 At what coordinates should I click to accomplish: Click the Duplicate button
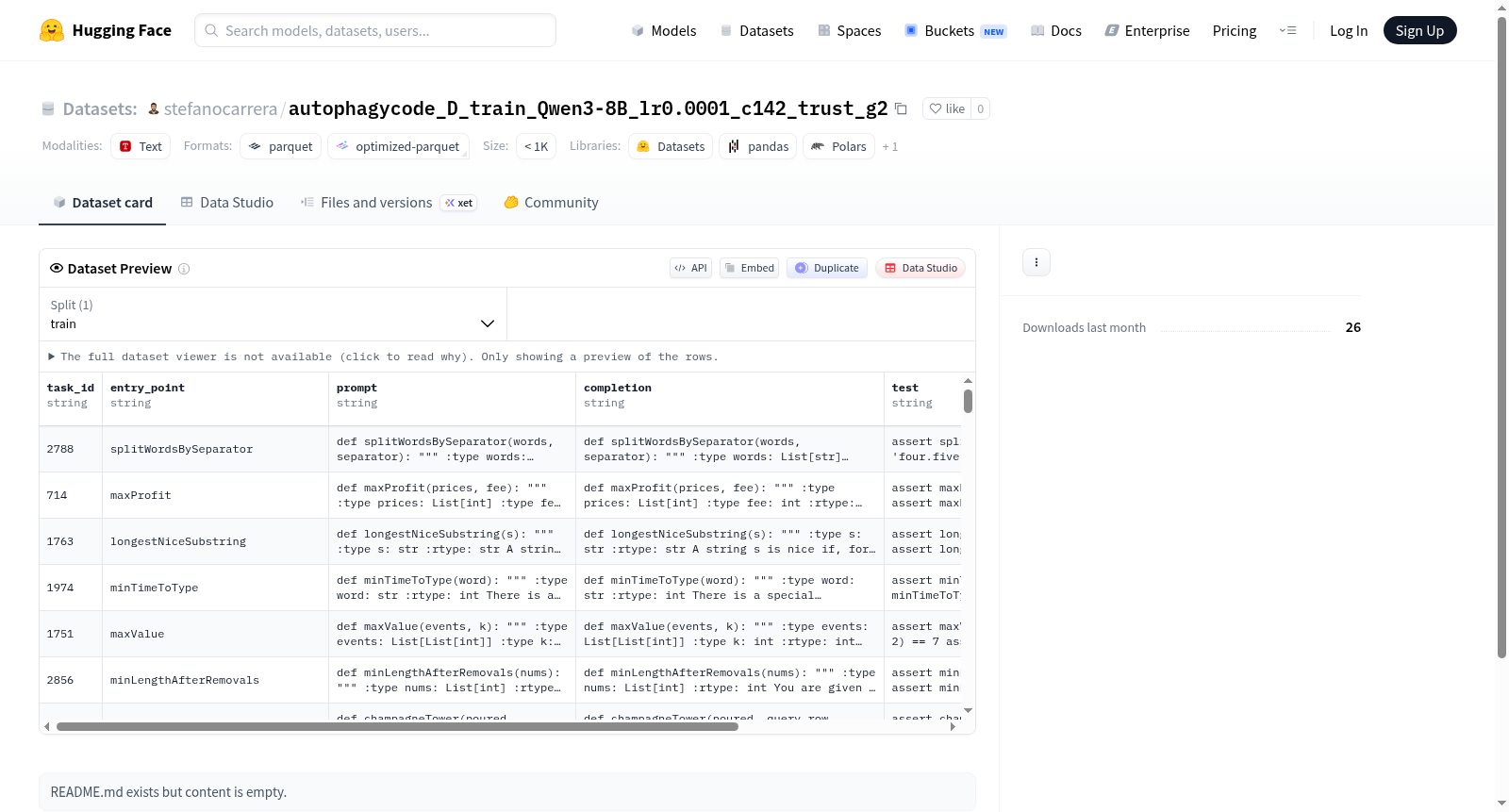click(827, 268)
